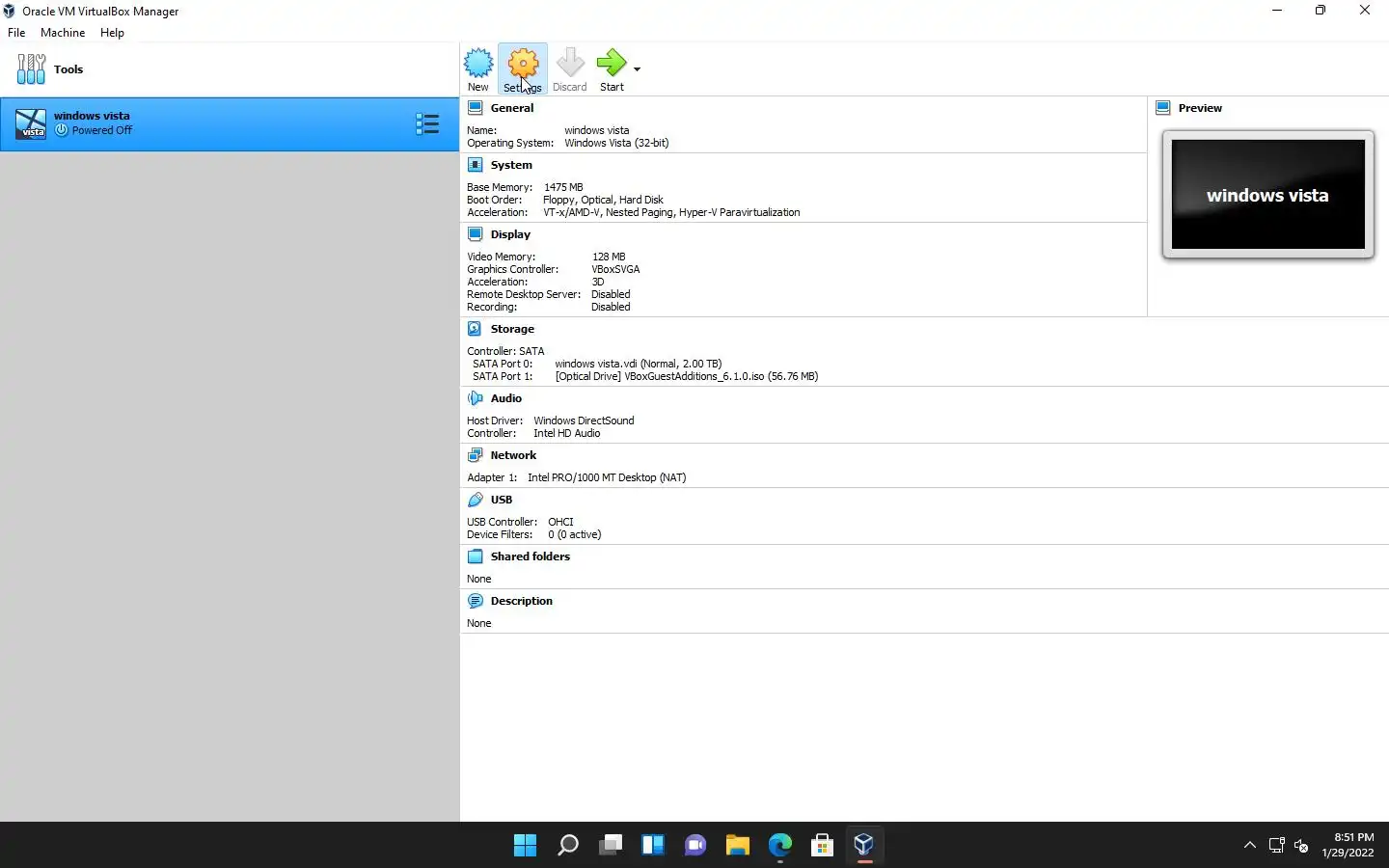Click the Intel PRO/1000 MT Desktop adapter value
Viewport: 1389px width, 868px height.
coord(607,477)
